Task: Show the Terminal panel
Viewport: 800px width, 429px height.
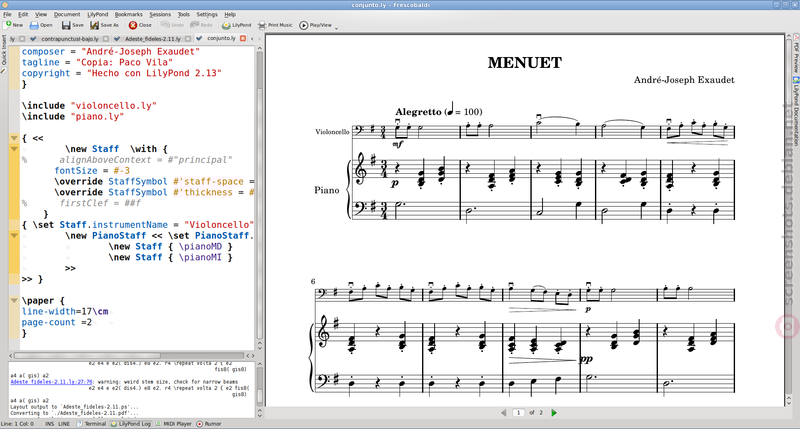Action: click(x=91, y=424)
